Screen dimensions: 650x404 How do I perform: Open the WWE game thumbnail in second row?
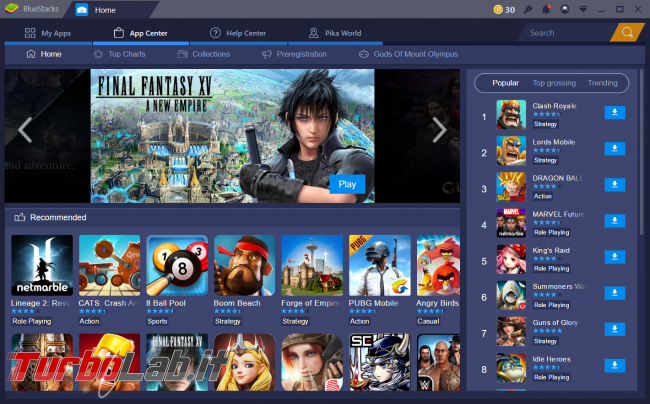(438, 362)
